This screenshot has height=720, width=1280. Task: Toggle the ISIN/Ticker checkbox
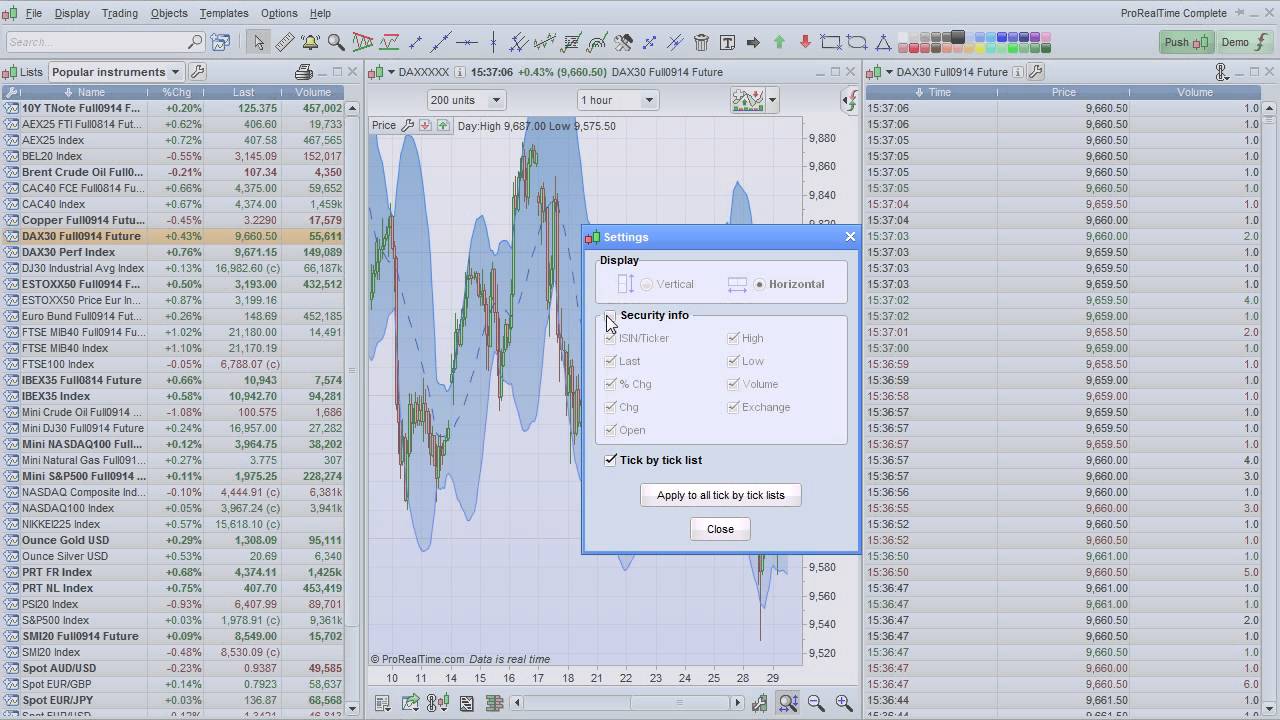click(x=610, y=338)
